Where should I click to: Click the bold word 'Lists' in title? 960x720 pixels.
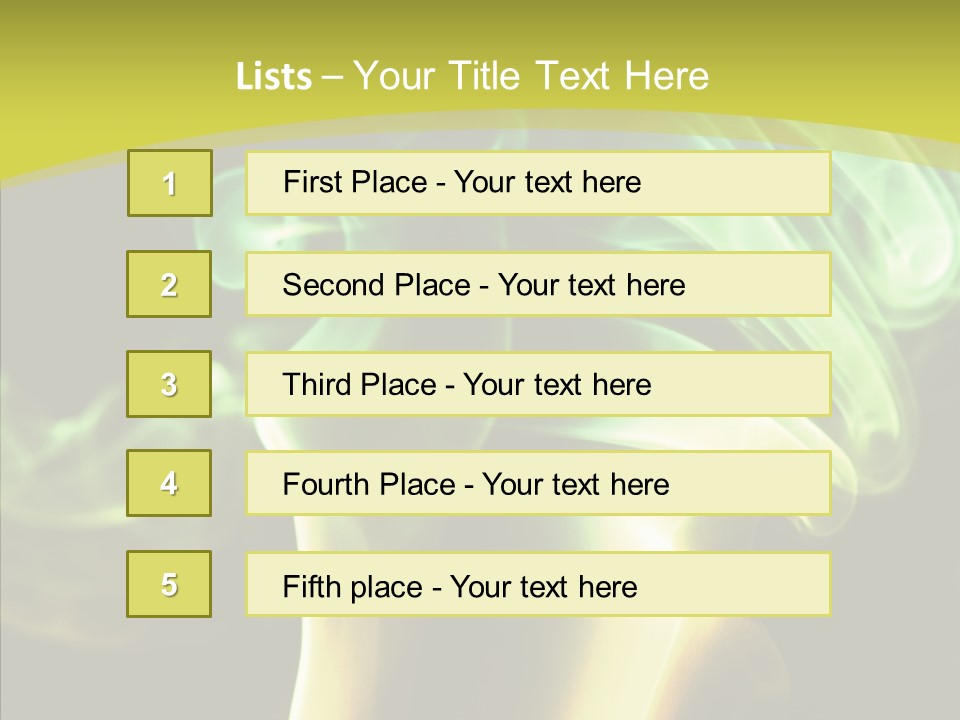(273, 77)
